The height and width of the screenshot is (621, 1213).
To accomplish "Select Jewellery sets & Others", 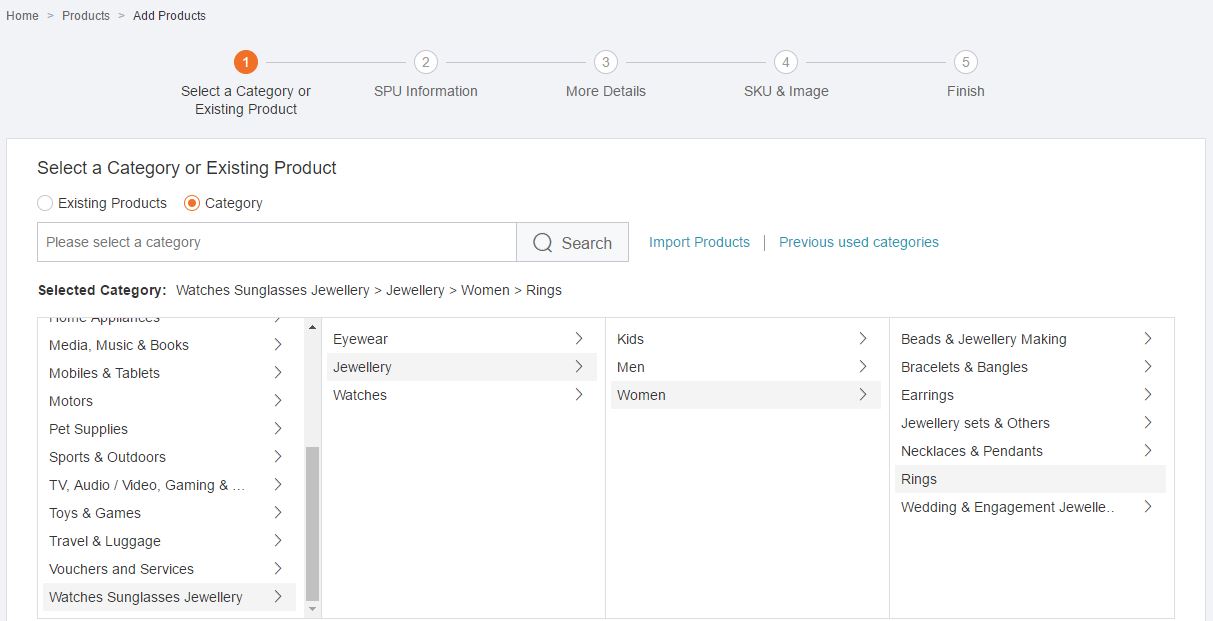I will tap(1030, 423).
